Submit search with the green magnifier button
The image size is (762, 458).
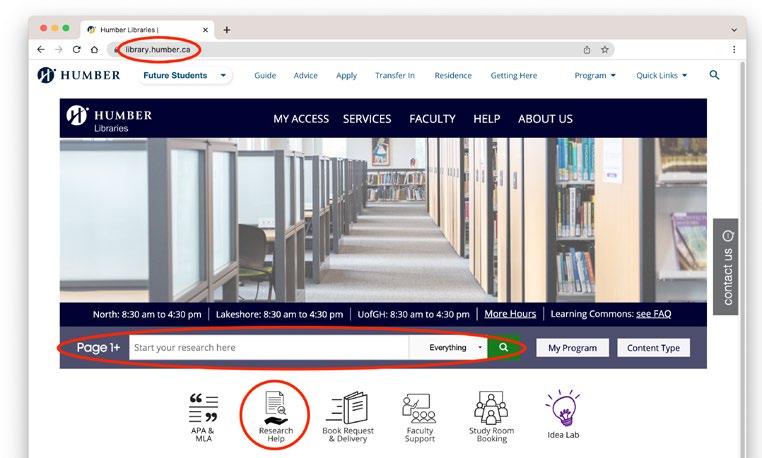[503, 348]
